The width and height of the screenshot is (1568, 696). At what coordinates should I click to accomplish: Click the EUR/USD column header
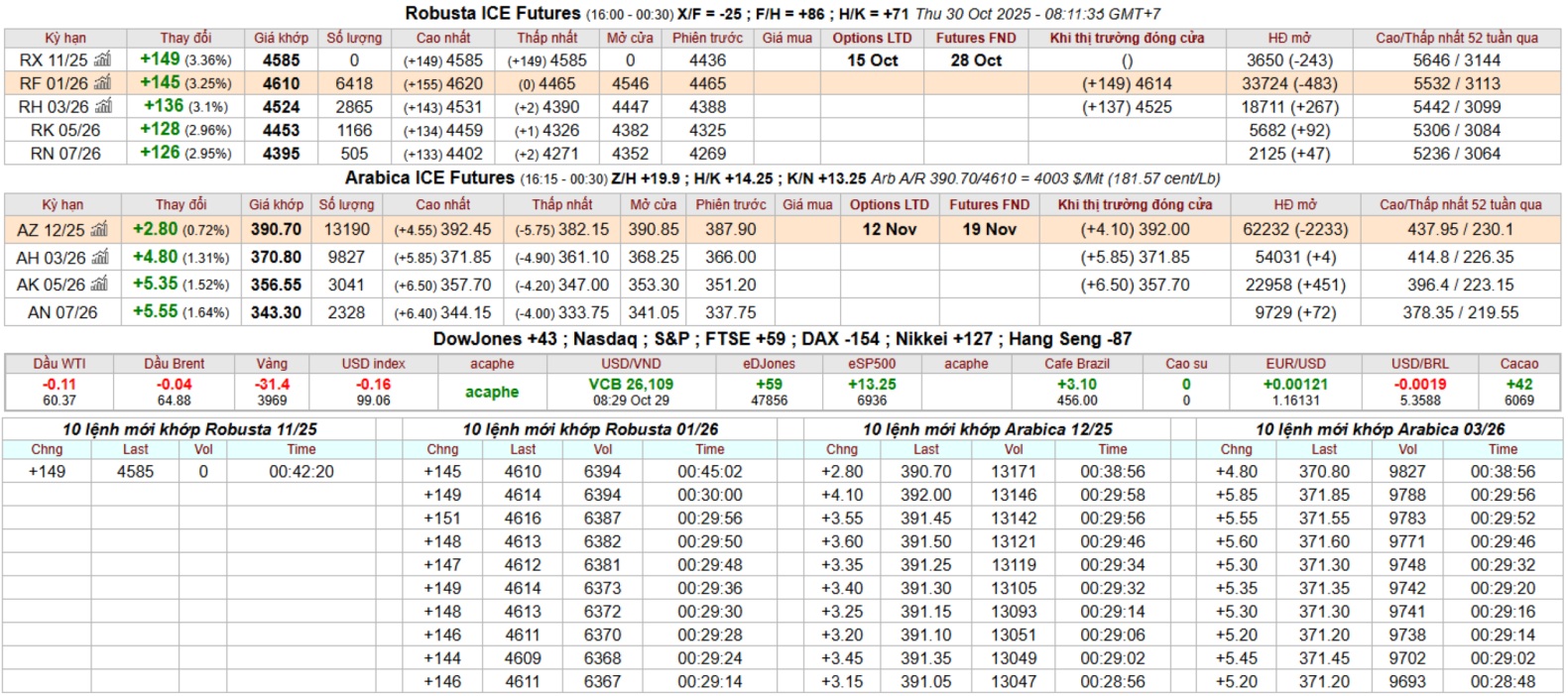1295,364
